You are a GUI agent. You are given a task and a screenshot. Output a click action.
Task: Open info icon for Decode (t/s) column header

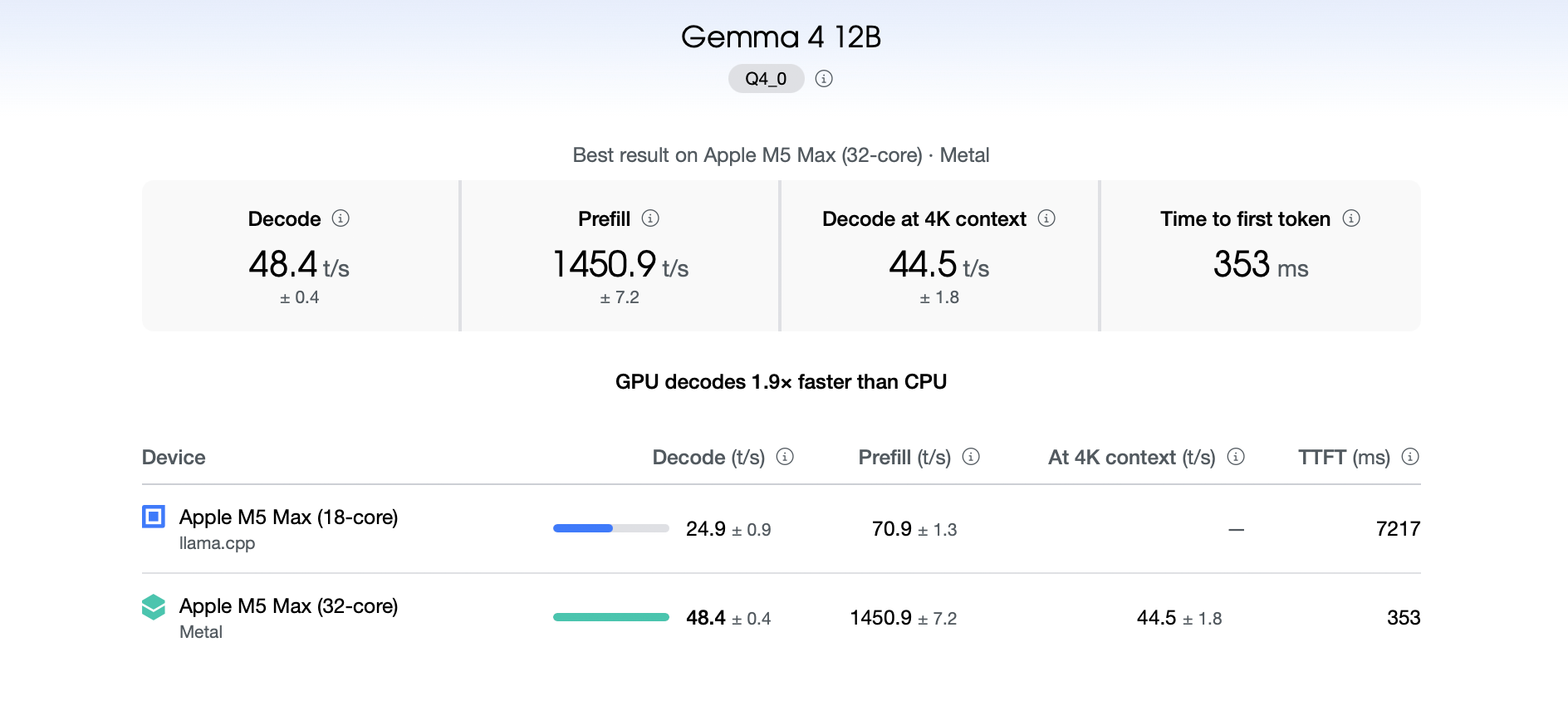[785, 457]
